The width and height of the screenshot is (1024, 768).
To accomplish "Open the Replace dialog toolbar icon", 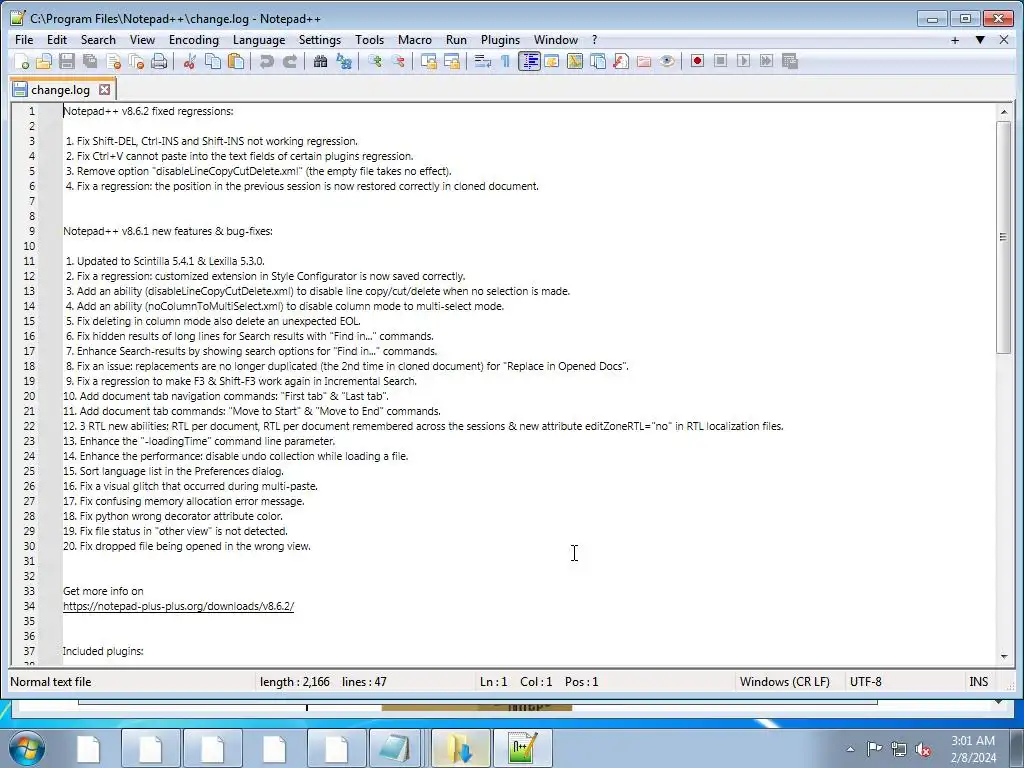I will coord(344,61).
